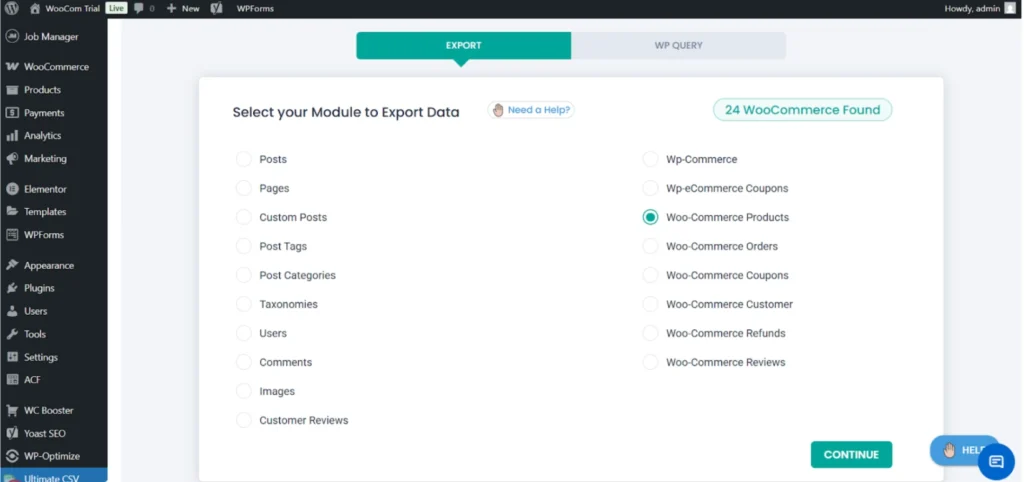
Task: Click the plus icon next to New
Action: coord(171,8)
